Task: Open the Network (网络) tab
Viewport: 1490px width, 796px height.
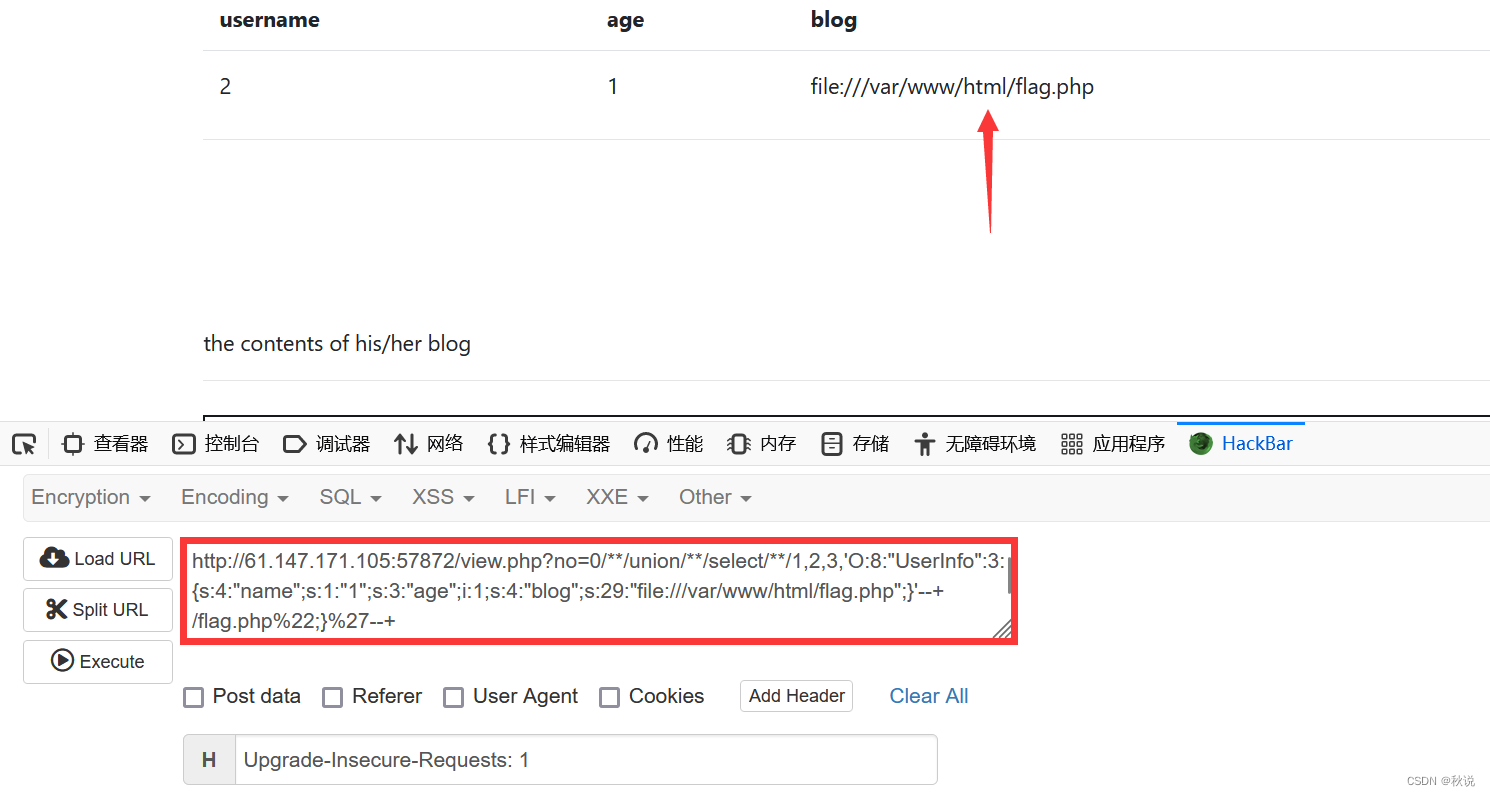Action: point(429,444)
